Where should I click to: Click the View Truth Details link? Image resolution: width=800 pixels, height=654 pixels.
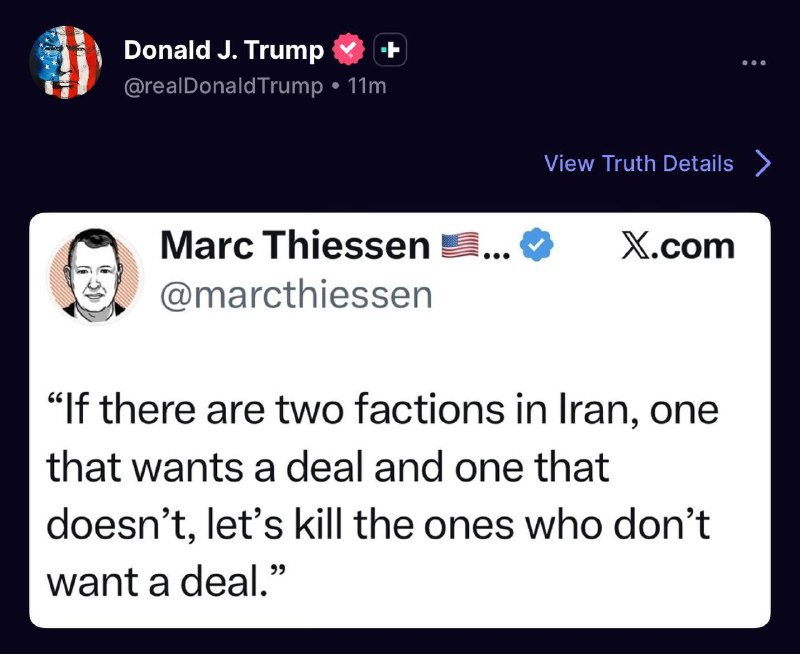pos(638,163)
